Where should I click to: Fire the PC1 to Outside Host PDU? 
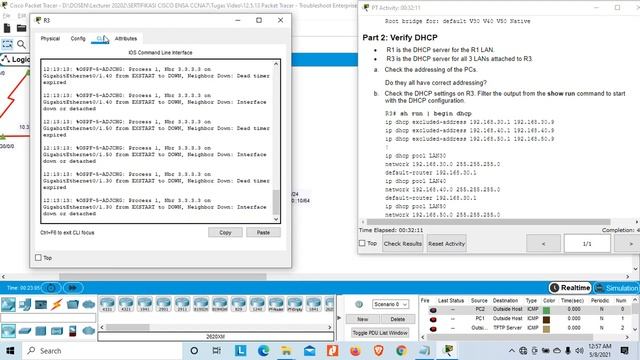tap(433, 319)
